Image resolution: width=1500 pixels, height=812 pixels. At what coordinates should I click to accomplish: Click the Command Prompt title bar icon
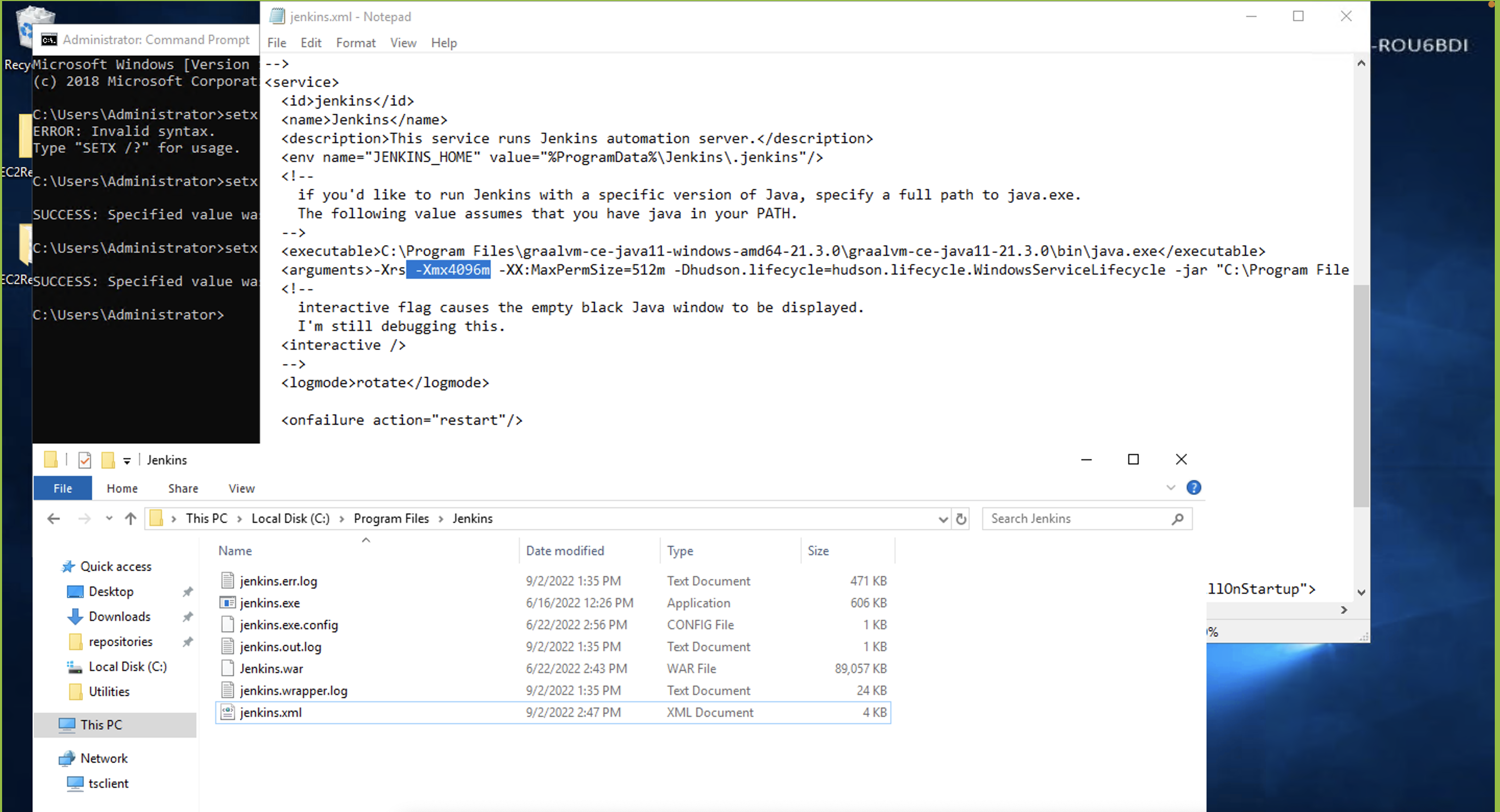[49, 40]
